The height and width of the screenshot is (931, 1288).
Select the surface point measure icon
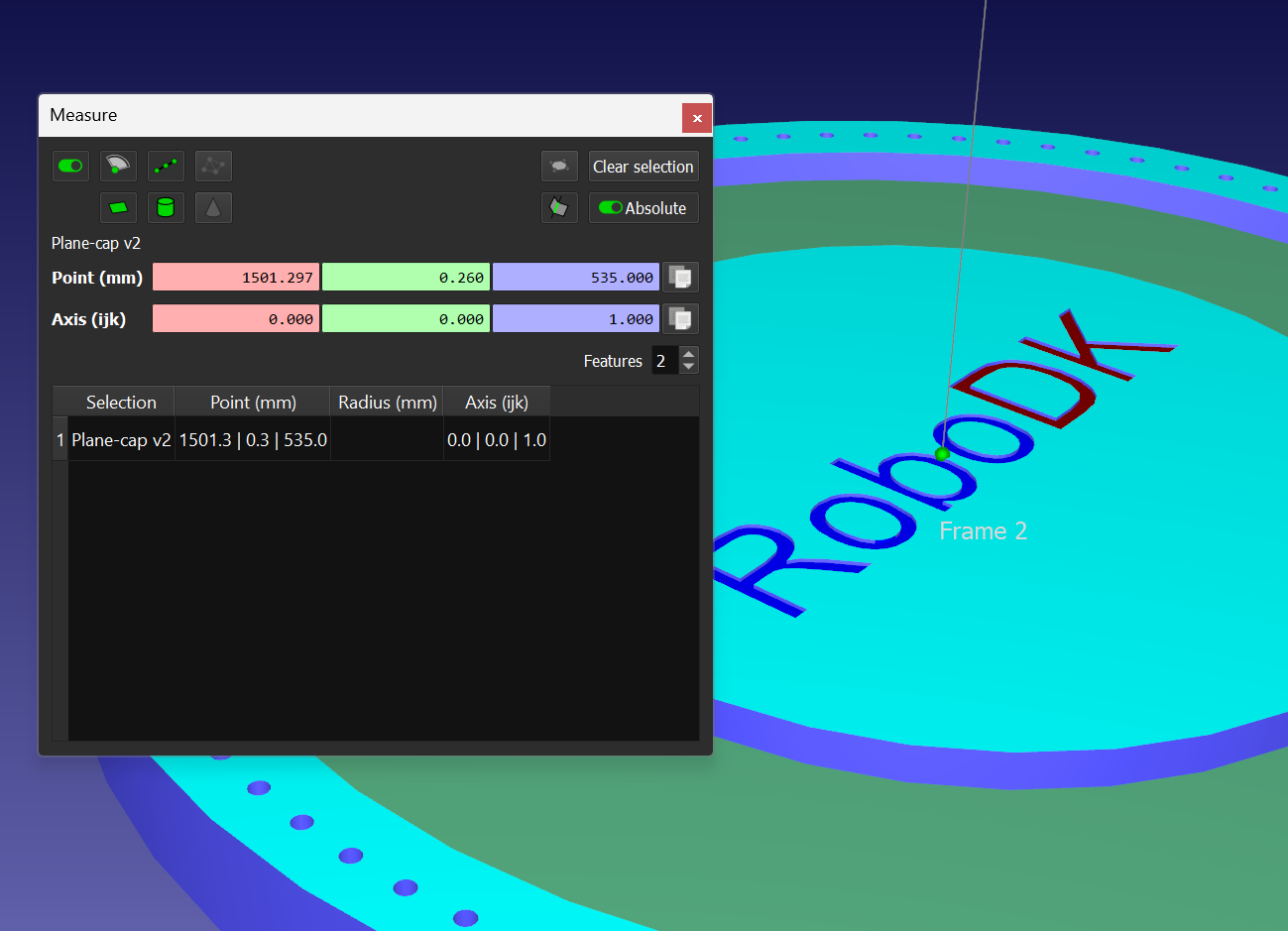coord(118,166)
